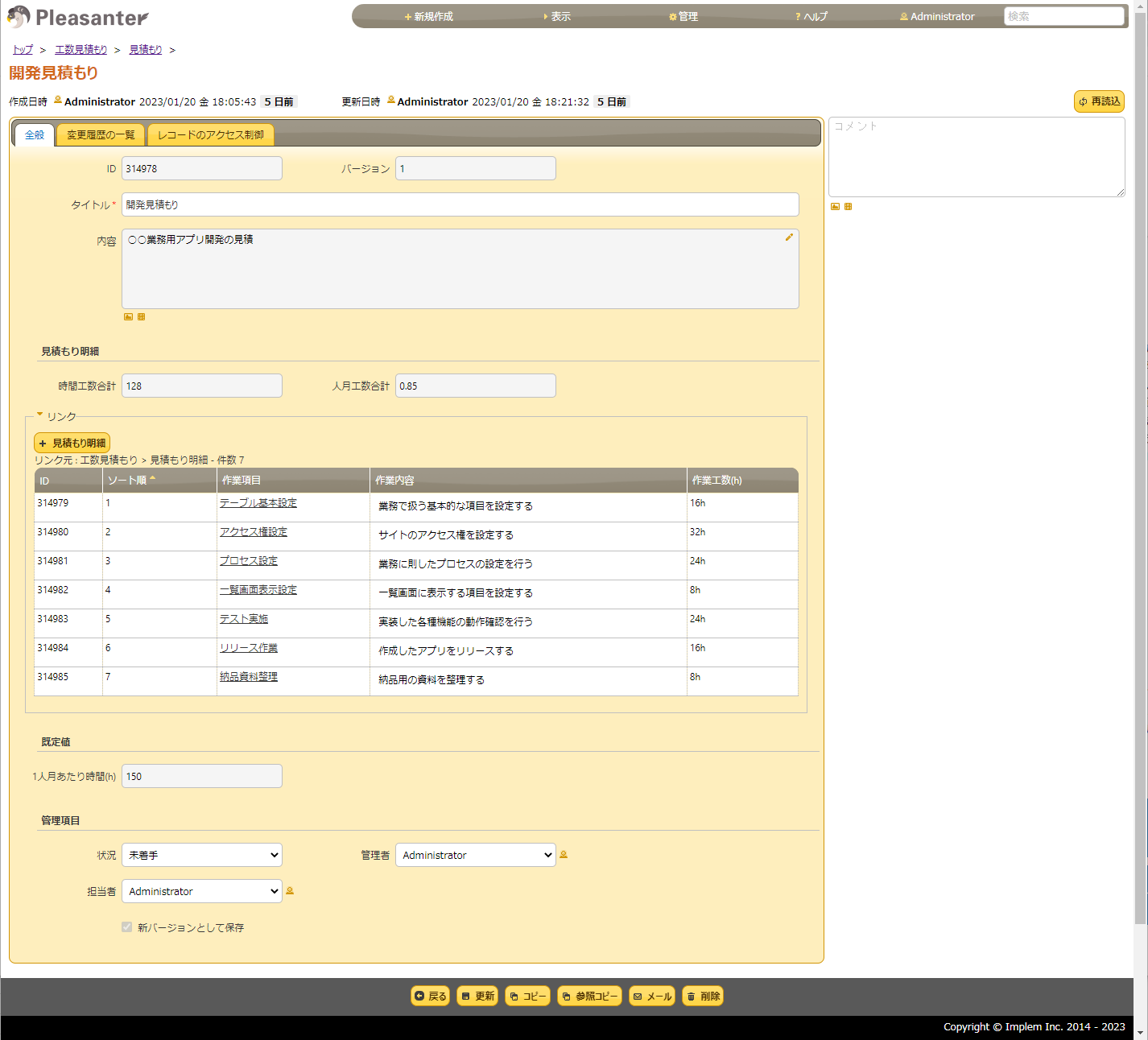1148x1040 pixels.
Task: Open アクセス権設定 link
Action: (254, 531)
